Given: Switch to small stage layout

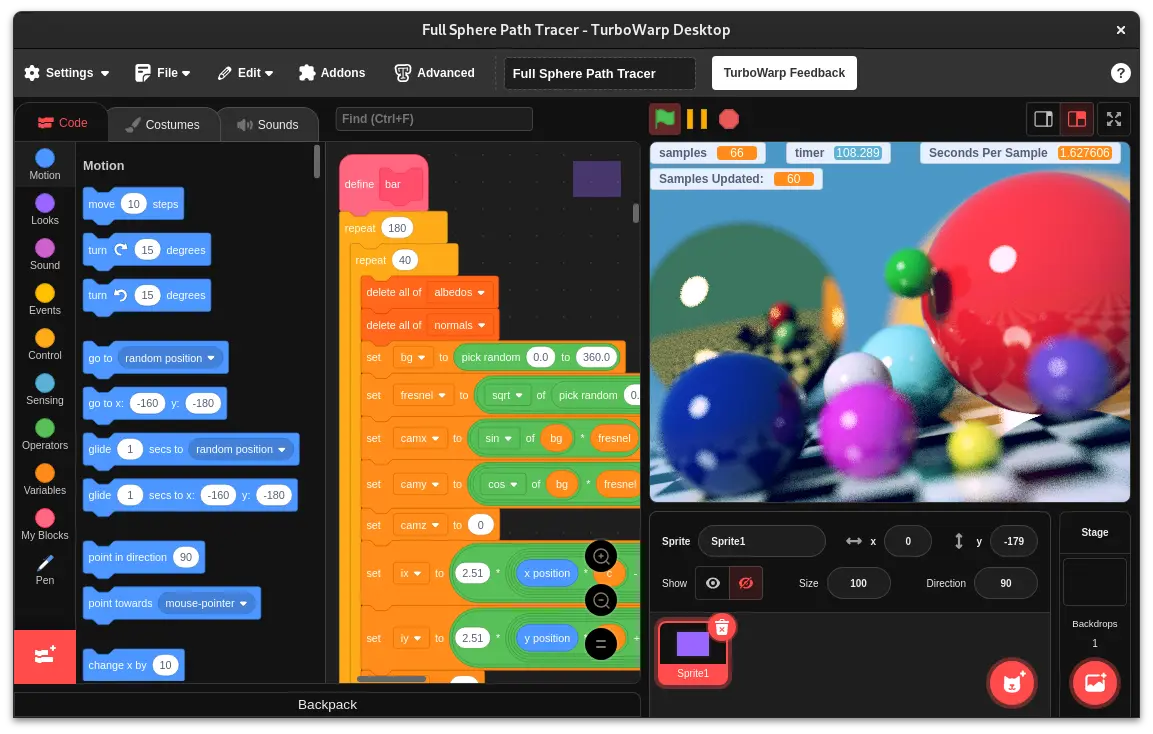Looking at the screenshot, I should [1043, 119].
